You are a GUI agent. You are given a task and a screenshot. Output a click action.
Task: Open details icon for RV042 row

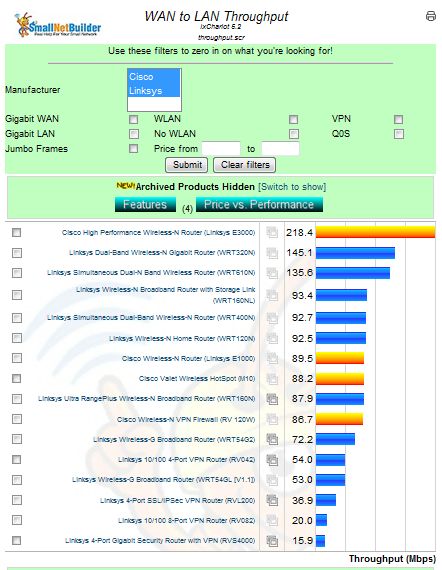pyautogui.click(x=272, y=460)
